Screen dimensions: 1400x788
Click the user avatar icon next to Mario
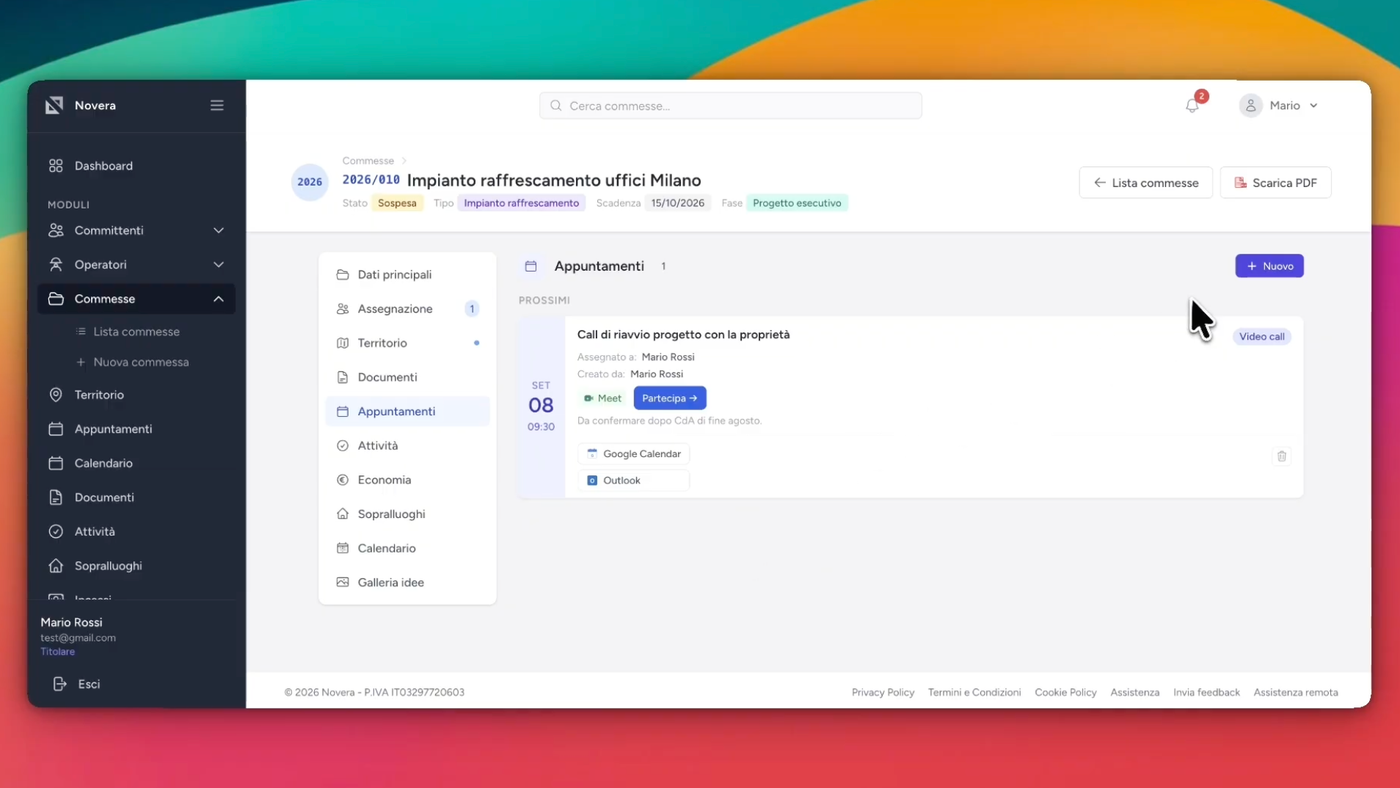coord(1250,105)
